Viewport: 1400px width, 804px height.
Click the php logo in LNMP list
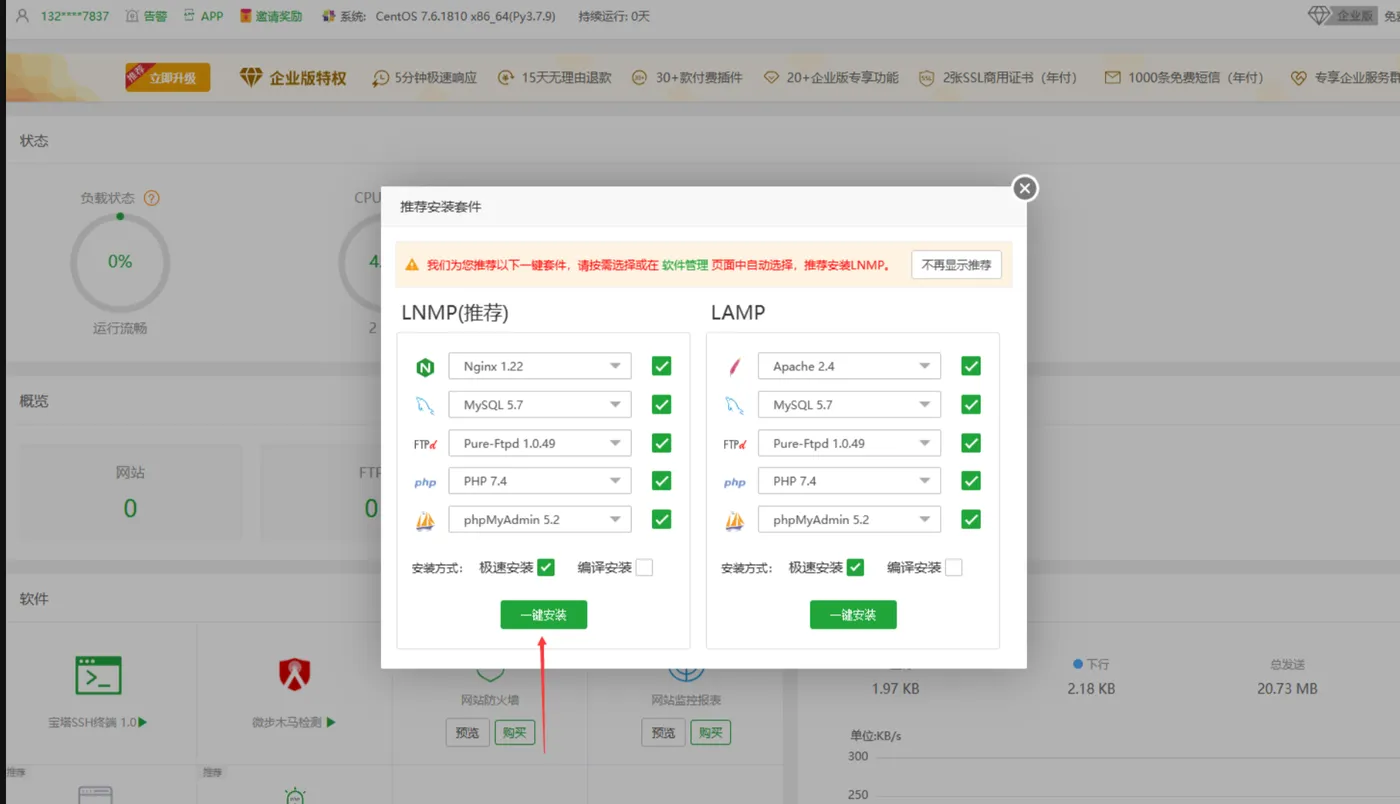425,482
